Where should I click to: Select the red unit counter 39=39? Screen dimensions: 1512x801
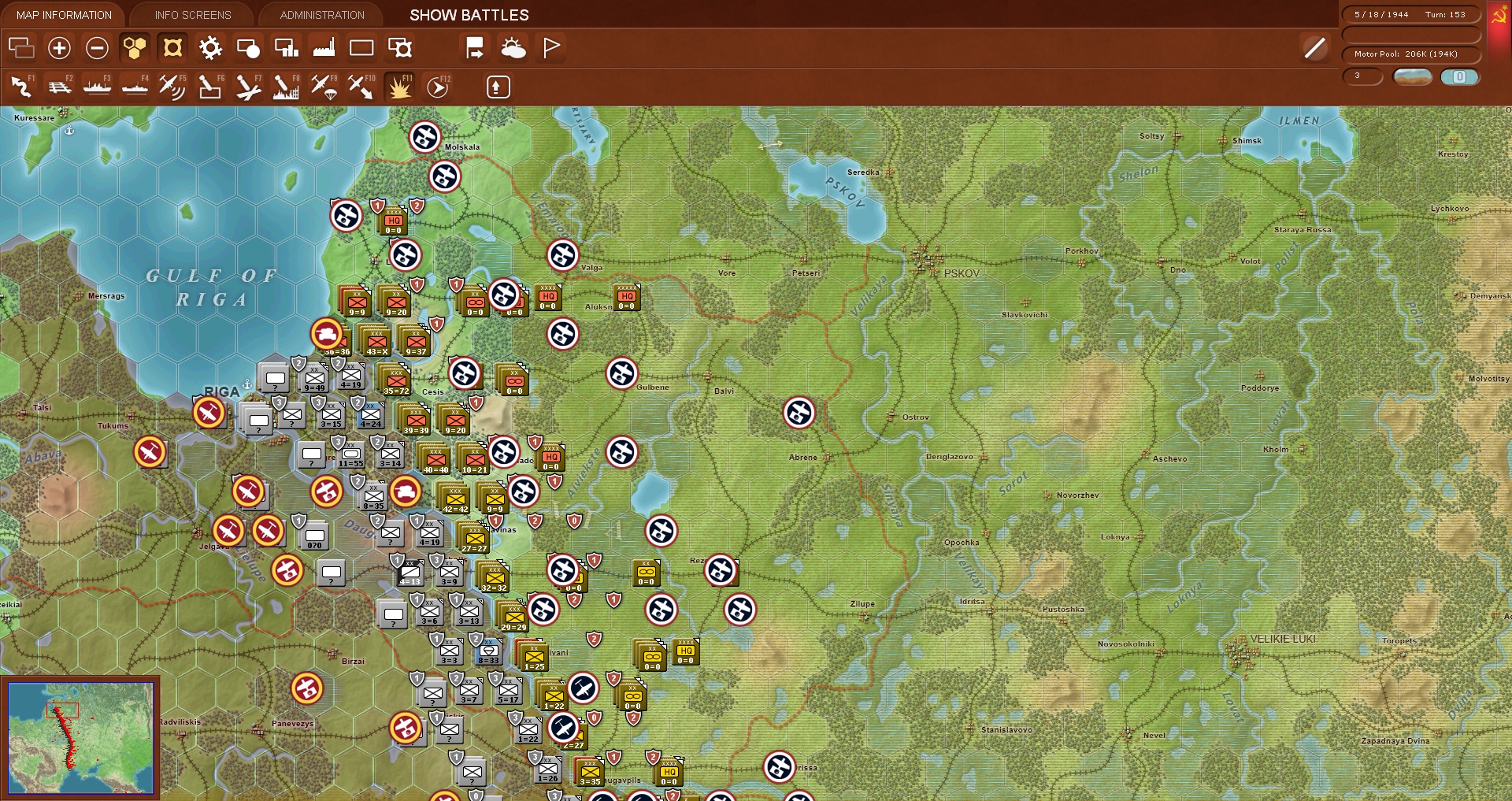416,421
